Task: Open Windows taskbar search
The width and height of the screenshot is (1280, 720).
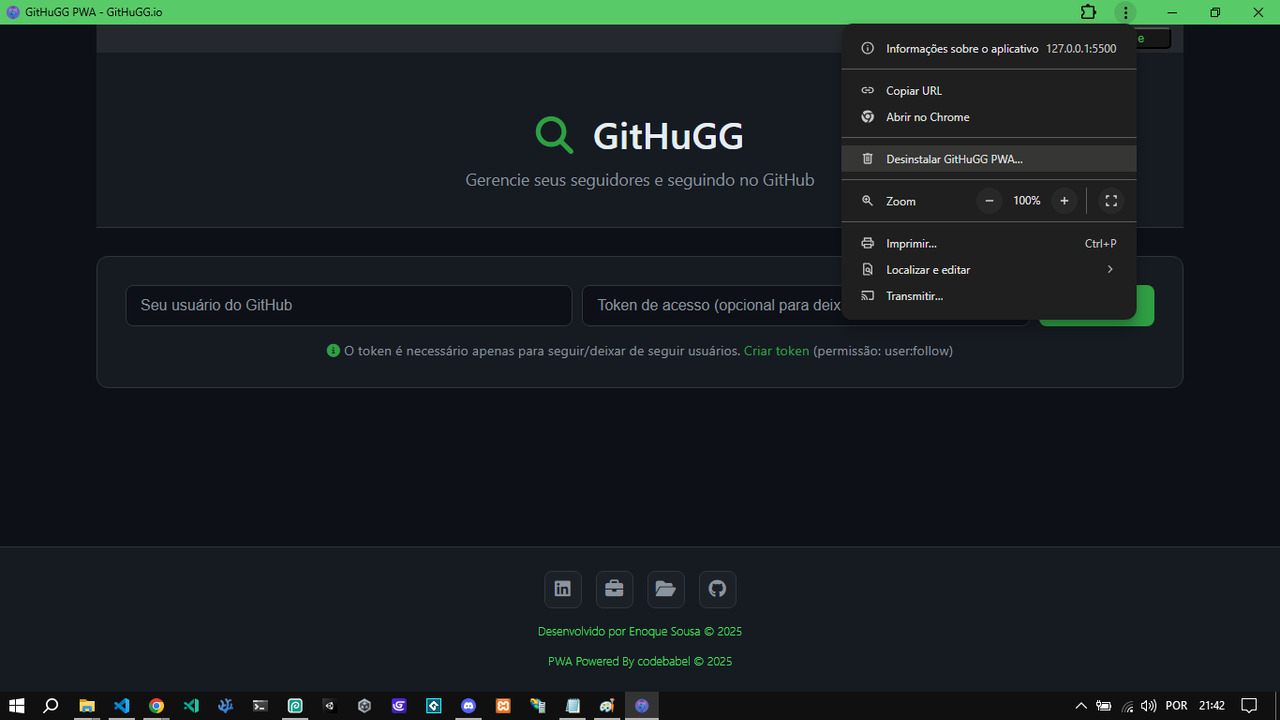Action: [x=52, y=705]
